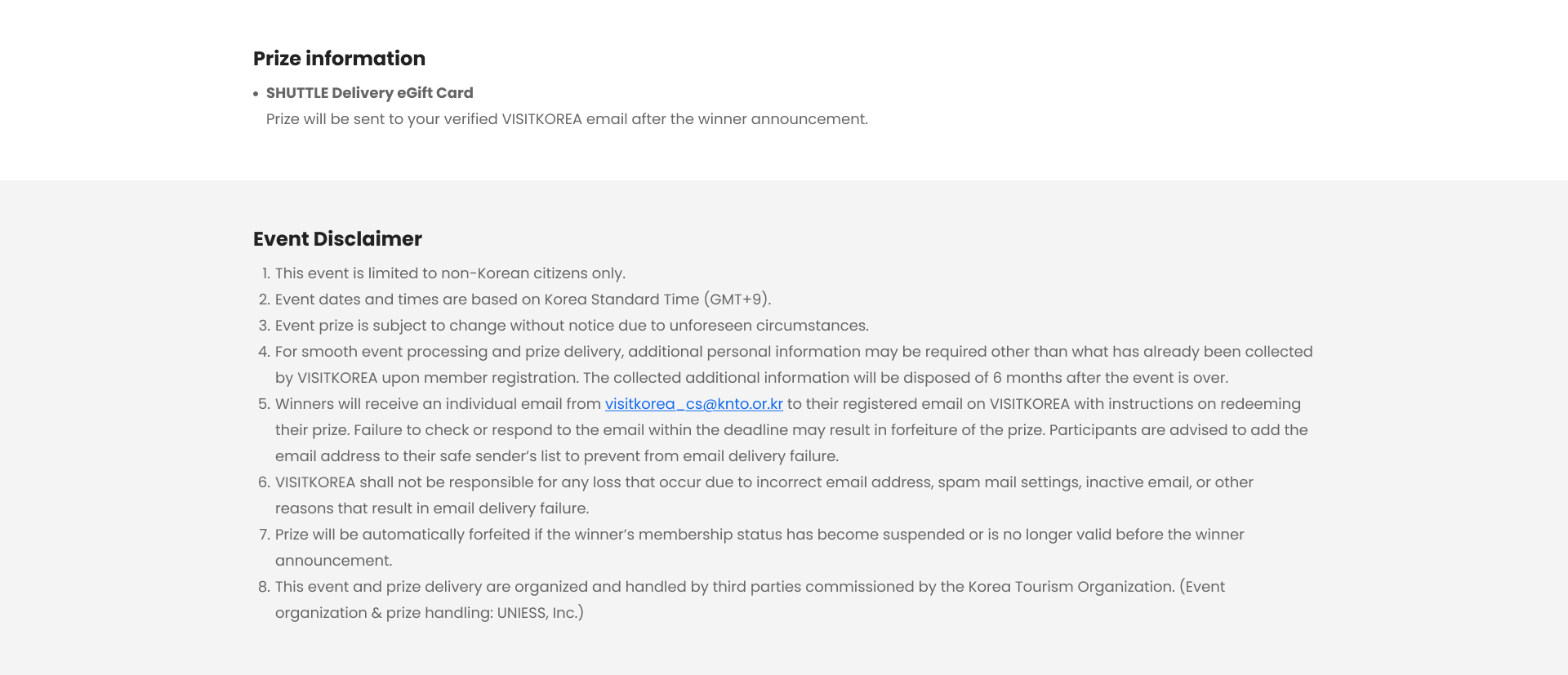The image size is (1568, 675).
Task: Click the Korea Tourism Organization third parties line
Action: coord(750,587)
